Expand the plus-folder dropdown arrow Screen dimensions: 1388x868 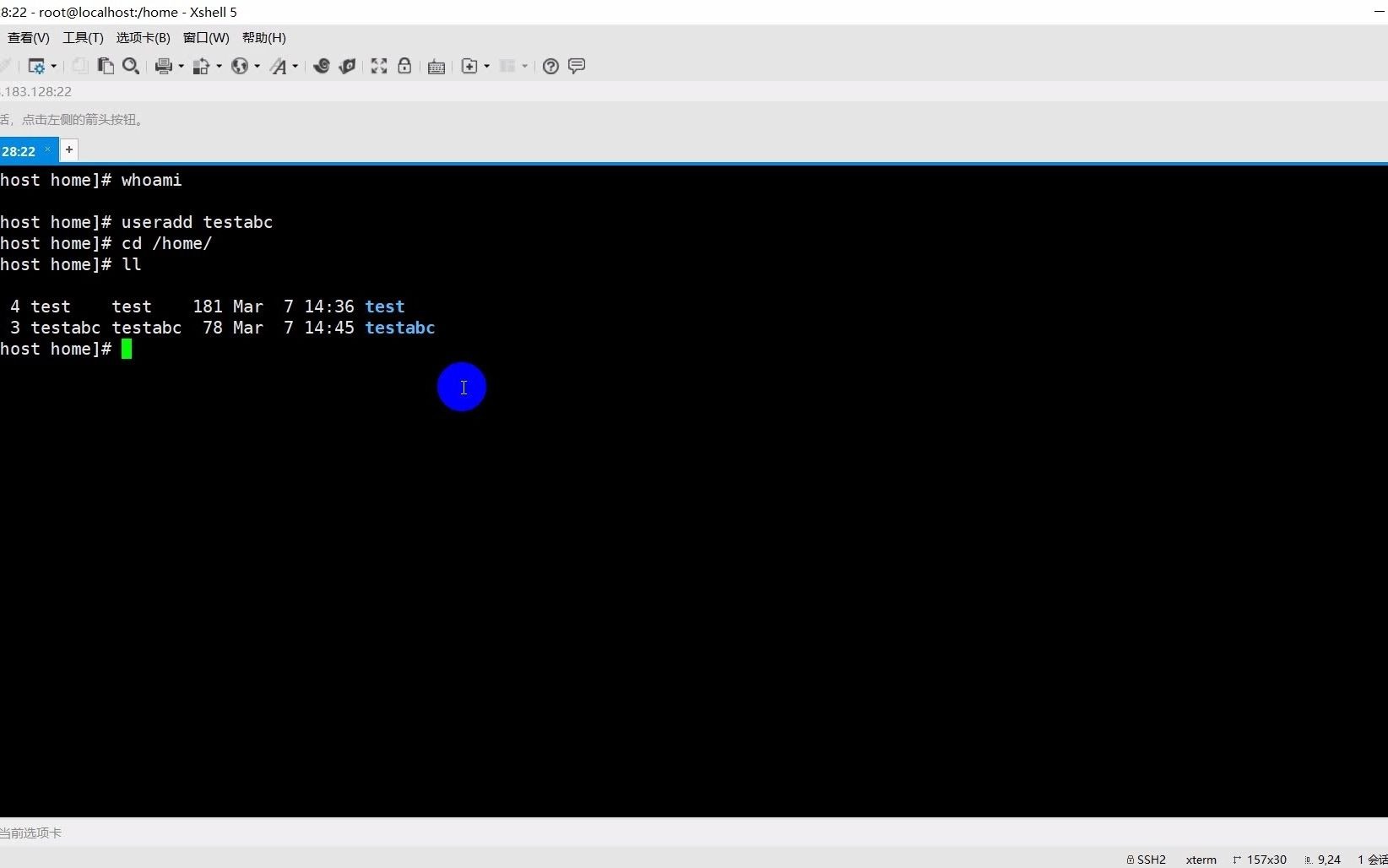(x=487, y=66)
